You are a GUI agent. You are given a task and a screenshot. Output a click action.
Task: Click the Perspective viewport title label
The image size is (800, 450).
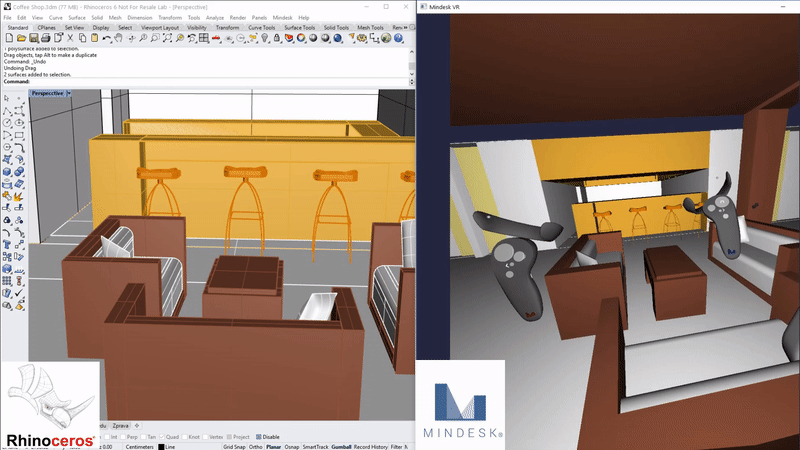(x=47, y=93)
